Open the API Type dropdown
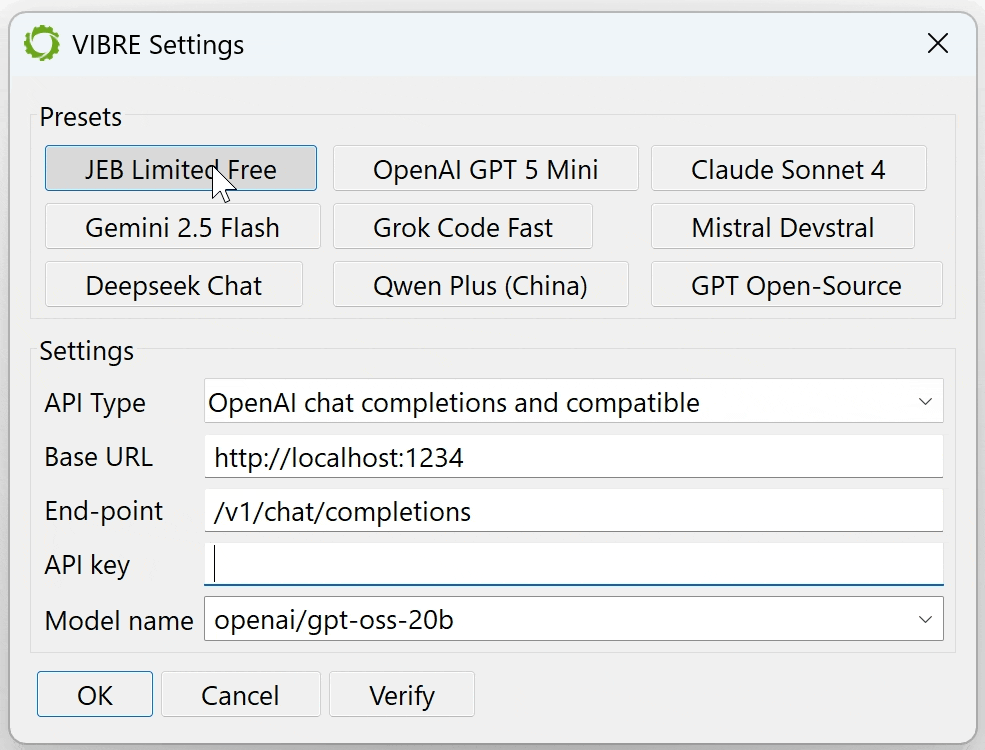 tap(574, 401)
